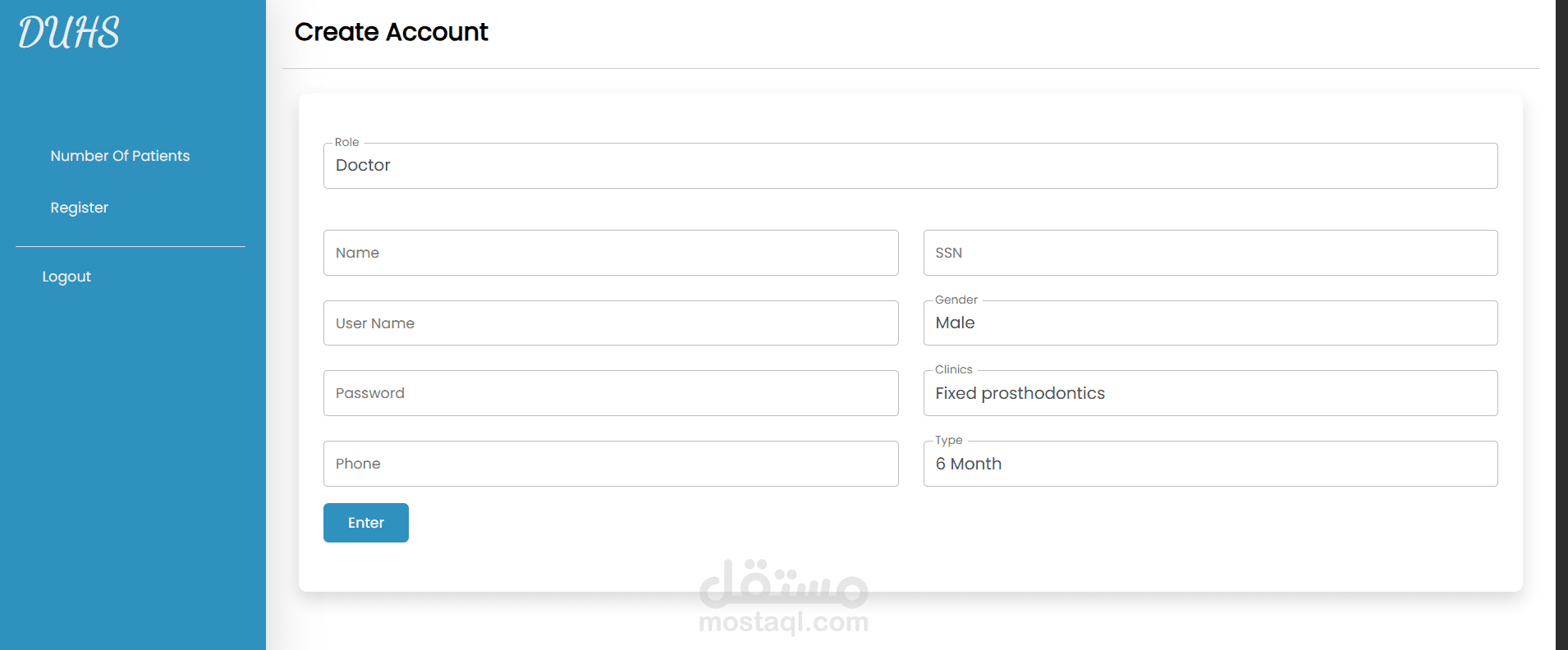Click the vertical scrollbar on the right edge
This screenshot has height=650, width=1568.
coord(1561,325)
